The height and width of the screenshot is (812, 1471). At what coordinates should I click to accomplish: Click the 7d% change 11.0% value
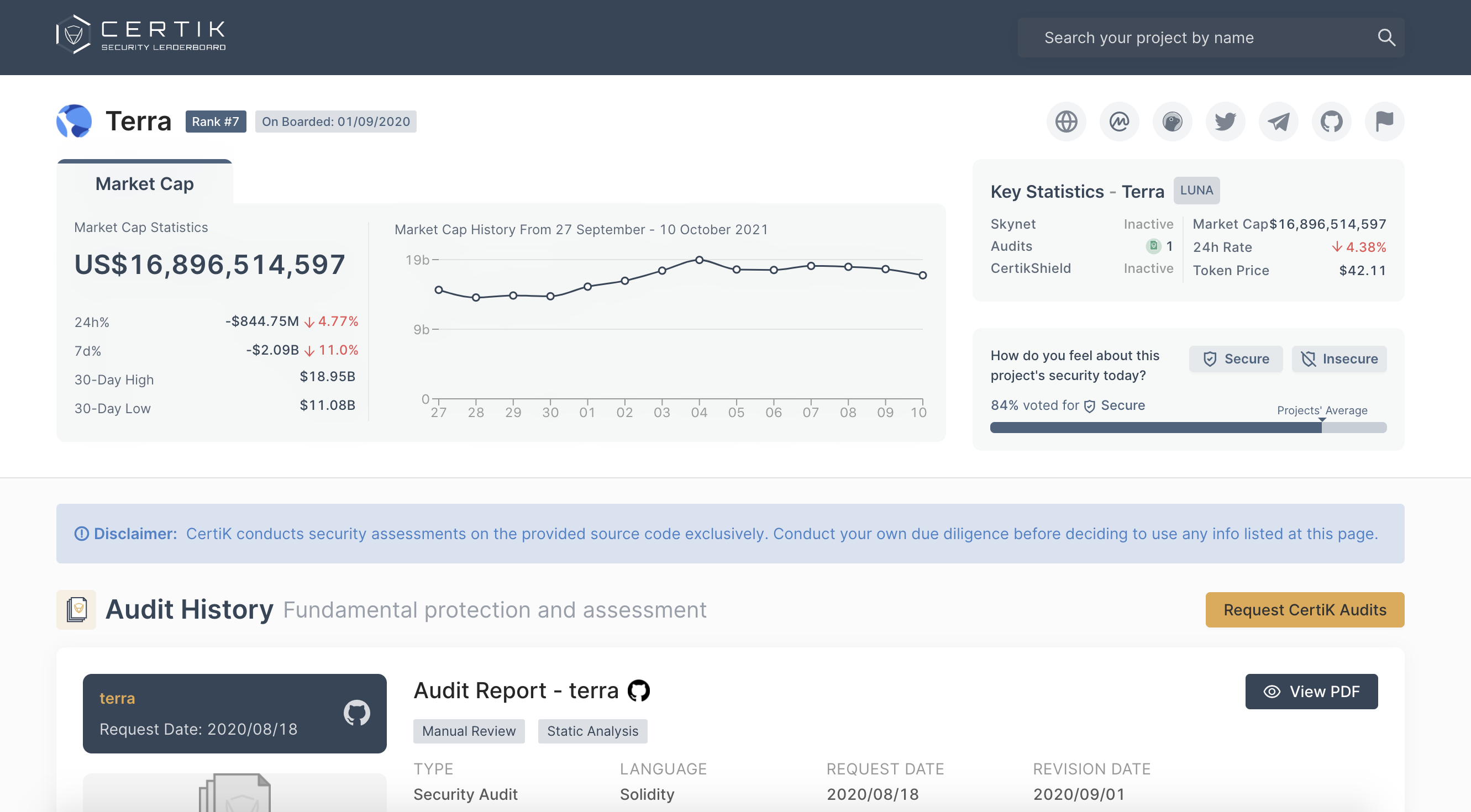pos(331,350)
